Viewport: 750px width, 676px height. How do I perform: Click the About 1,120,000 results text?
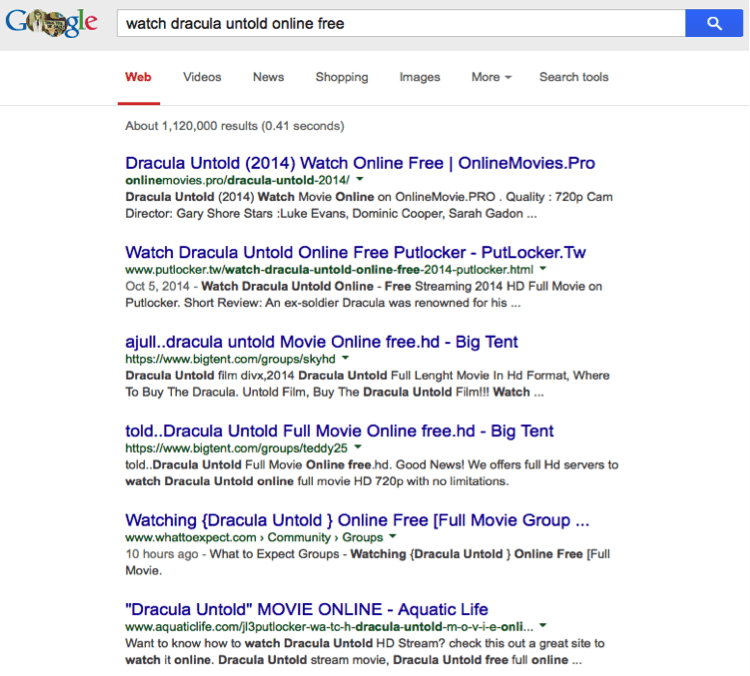click(234, 126)
